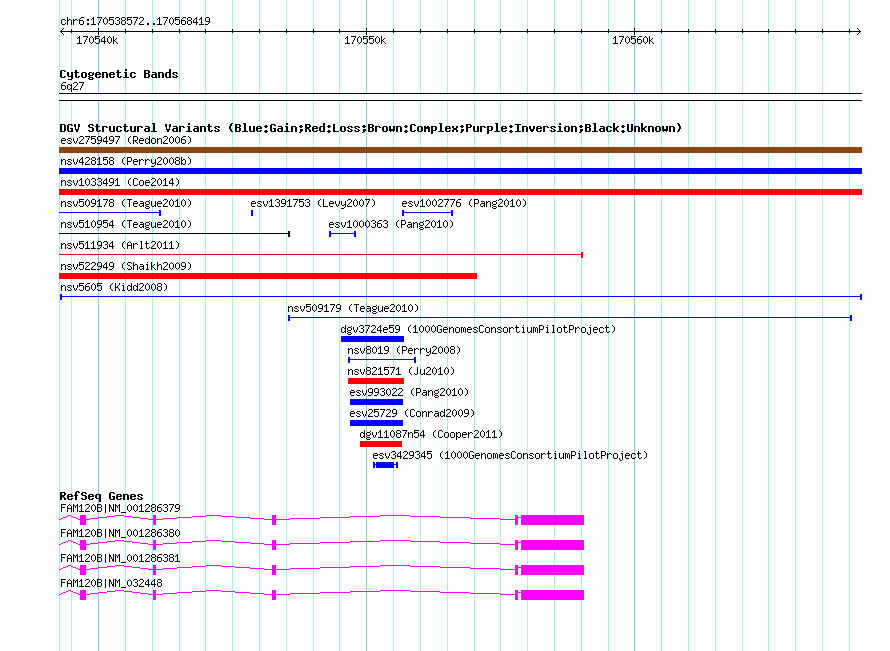Image resolution: width=890 pixels, height=651 pixels.
Task: Click the nsv511934 (Arlt2011) label
Action: point(120,245)
